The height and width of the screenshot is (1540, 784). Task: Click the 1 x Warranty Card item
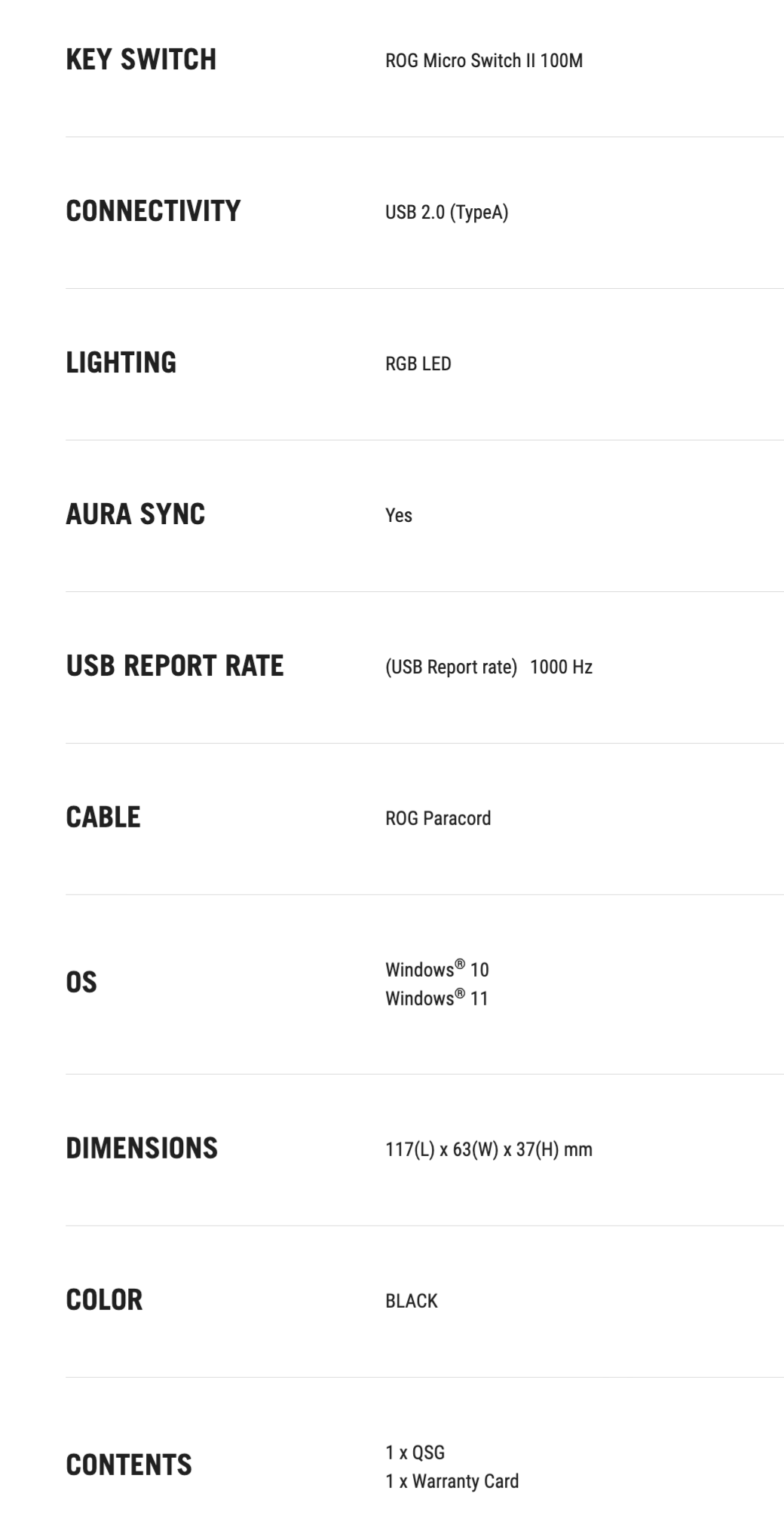click(x=452, y=1481)
